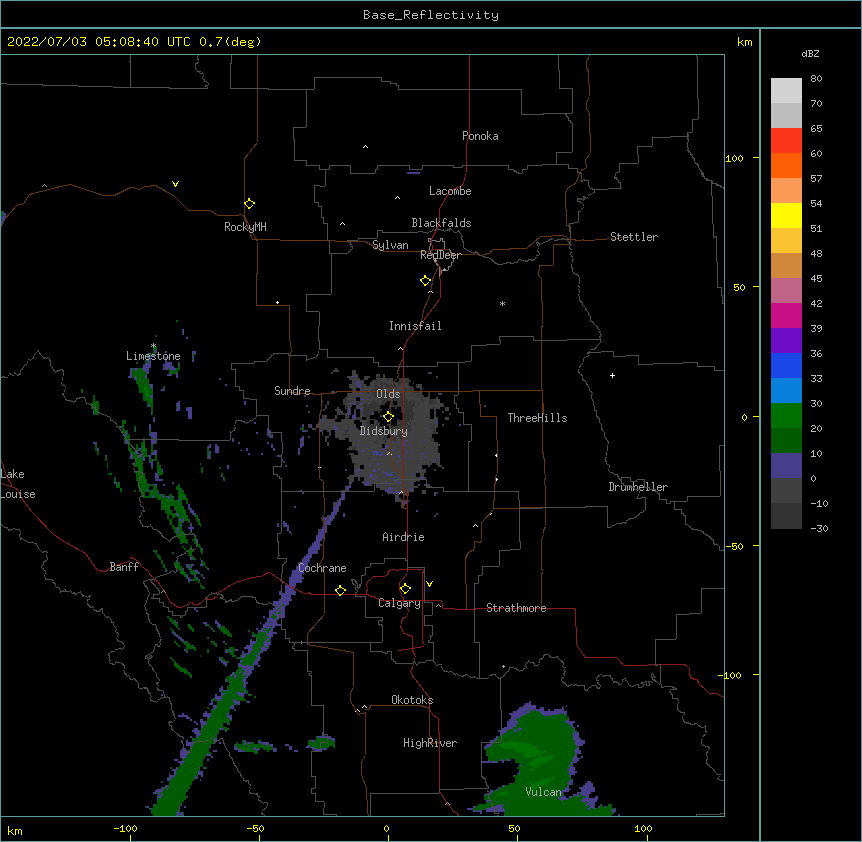The height and width of the screenshot is (842, 862).
Task: Click the yellow diamond marker south of RedDeer
Action: [425, 281]
